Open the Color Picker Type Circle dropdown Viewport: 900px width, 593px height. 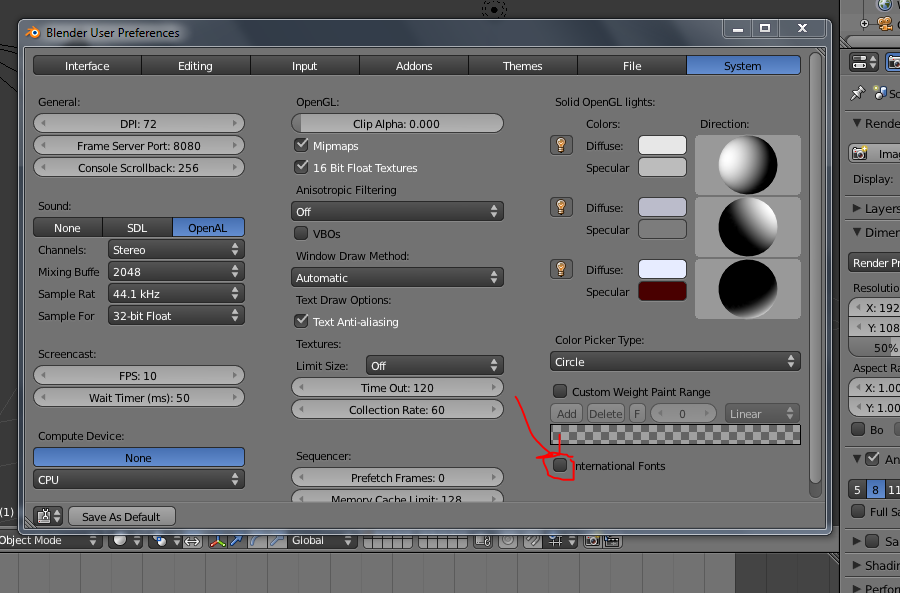click(x=675, y=362)
